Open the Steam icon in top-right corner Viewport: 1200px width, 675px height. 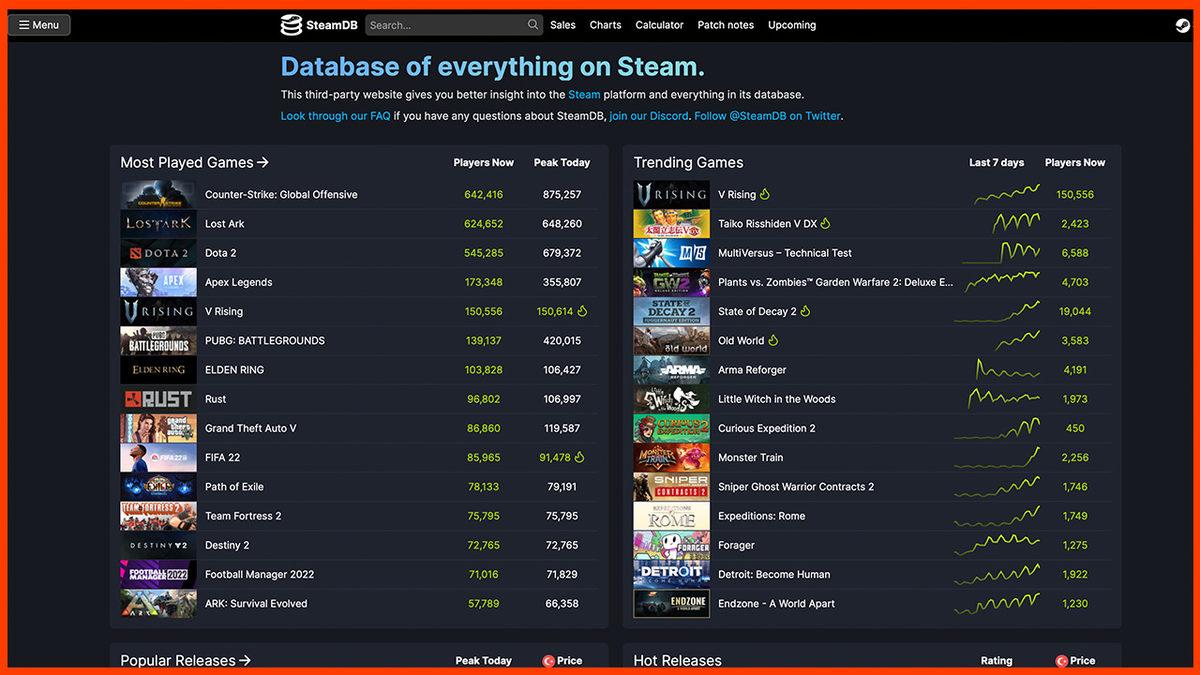pos(1182,26)
